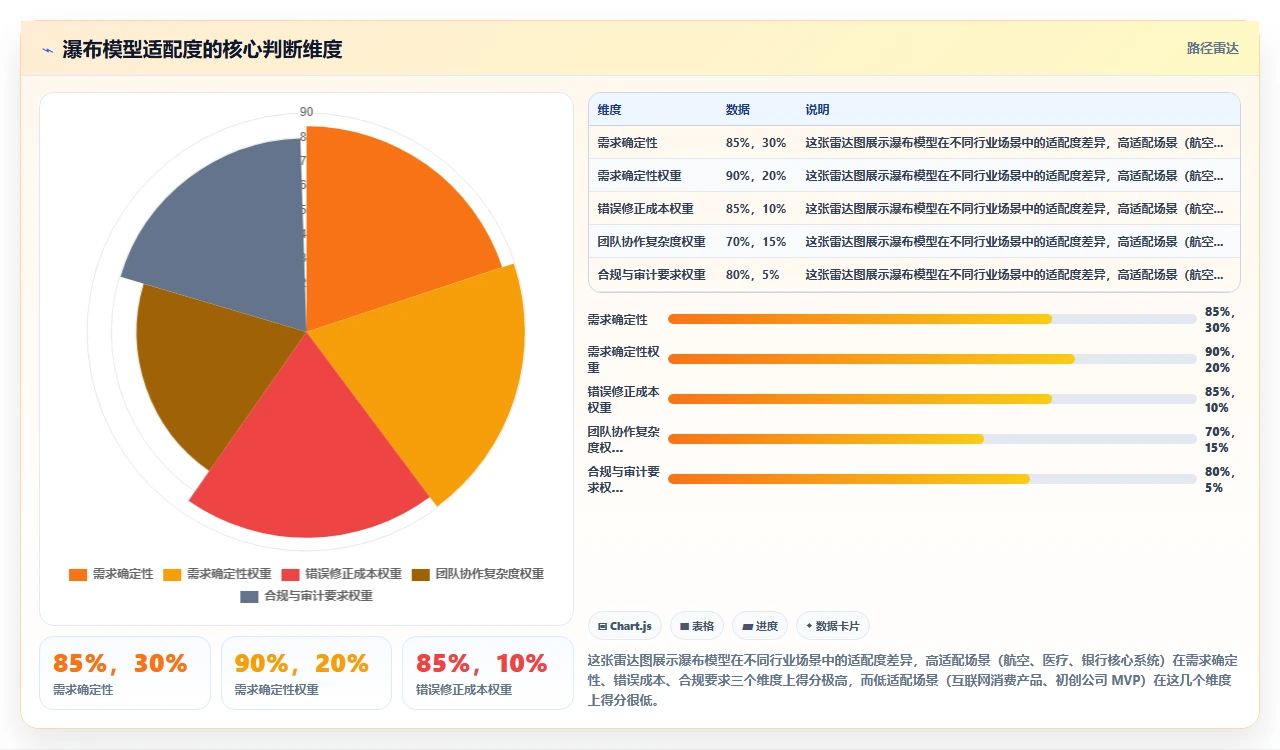Toggle 错误修正成本权重 legend color swatch
This screenshot has height=750, width=1280.
[290, 574]
